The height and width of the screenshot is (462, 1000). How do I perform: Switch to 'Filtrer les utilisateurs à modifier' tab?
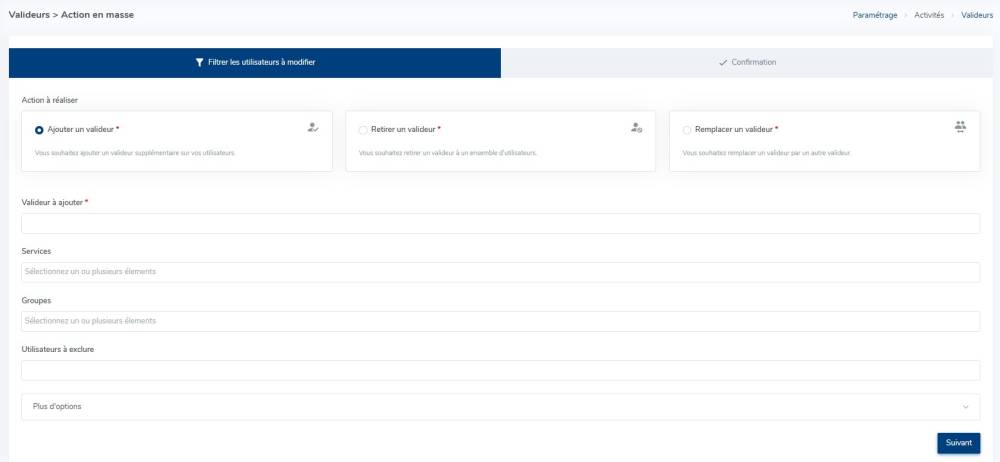click(x=255, y=62)
